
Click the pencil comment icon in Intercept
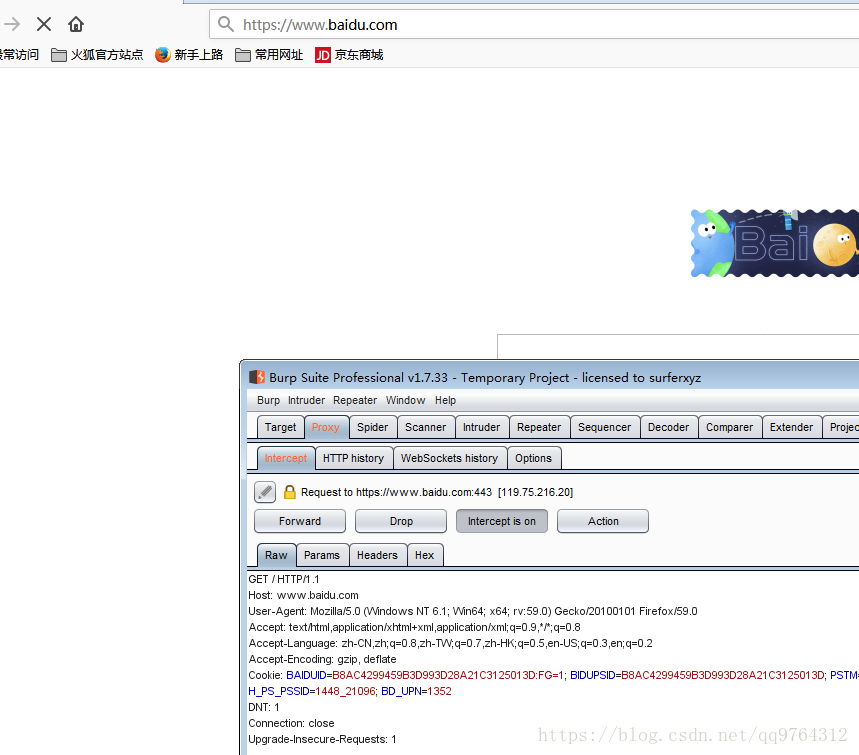click(x=265, y=492)
